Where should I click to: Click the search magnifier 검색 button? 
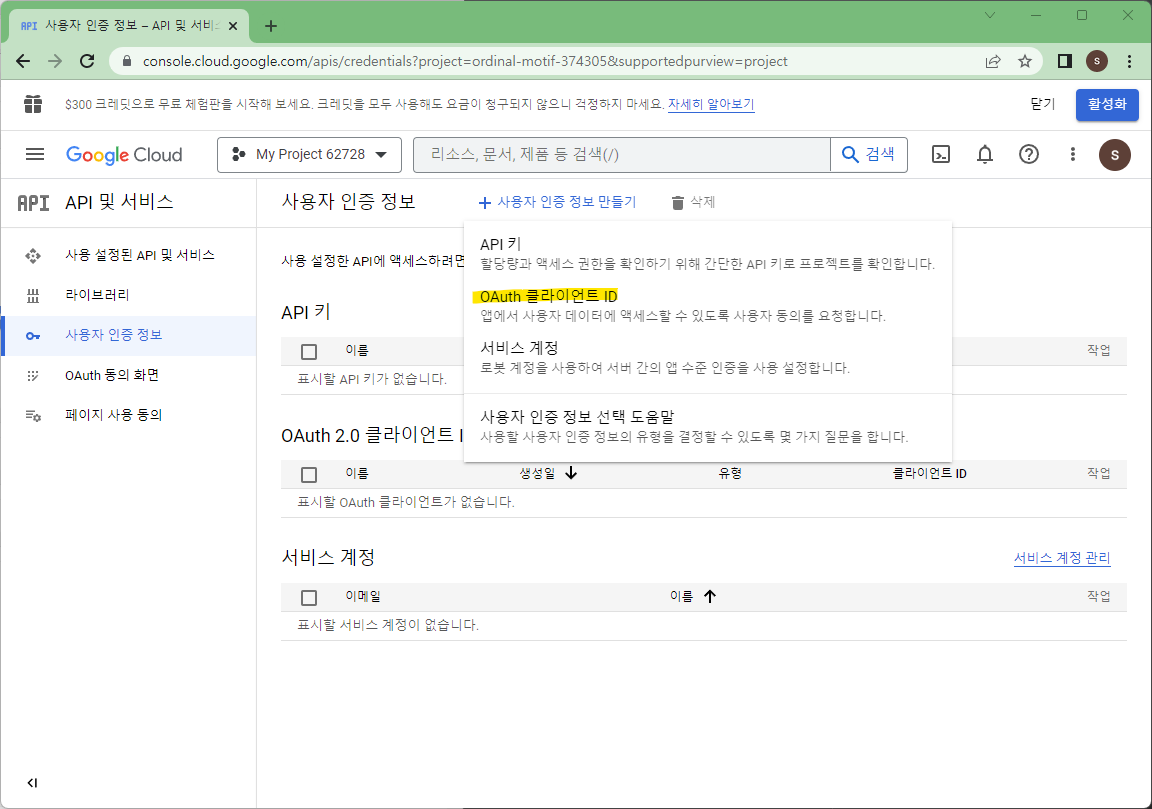(x=868, y=154)
